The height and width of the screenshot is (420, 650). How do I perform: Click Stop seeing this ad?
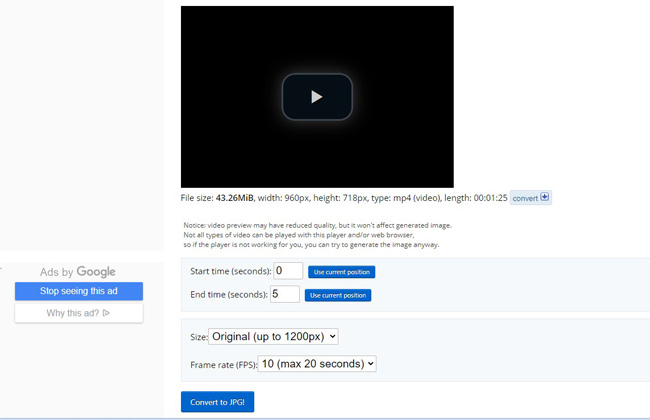coord(79,291)
